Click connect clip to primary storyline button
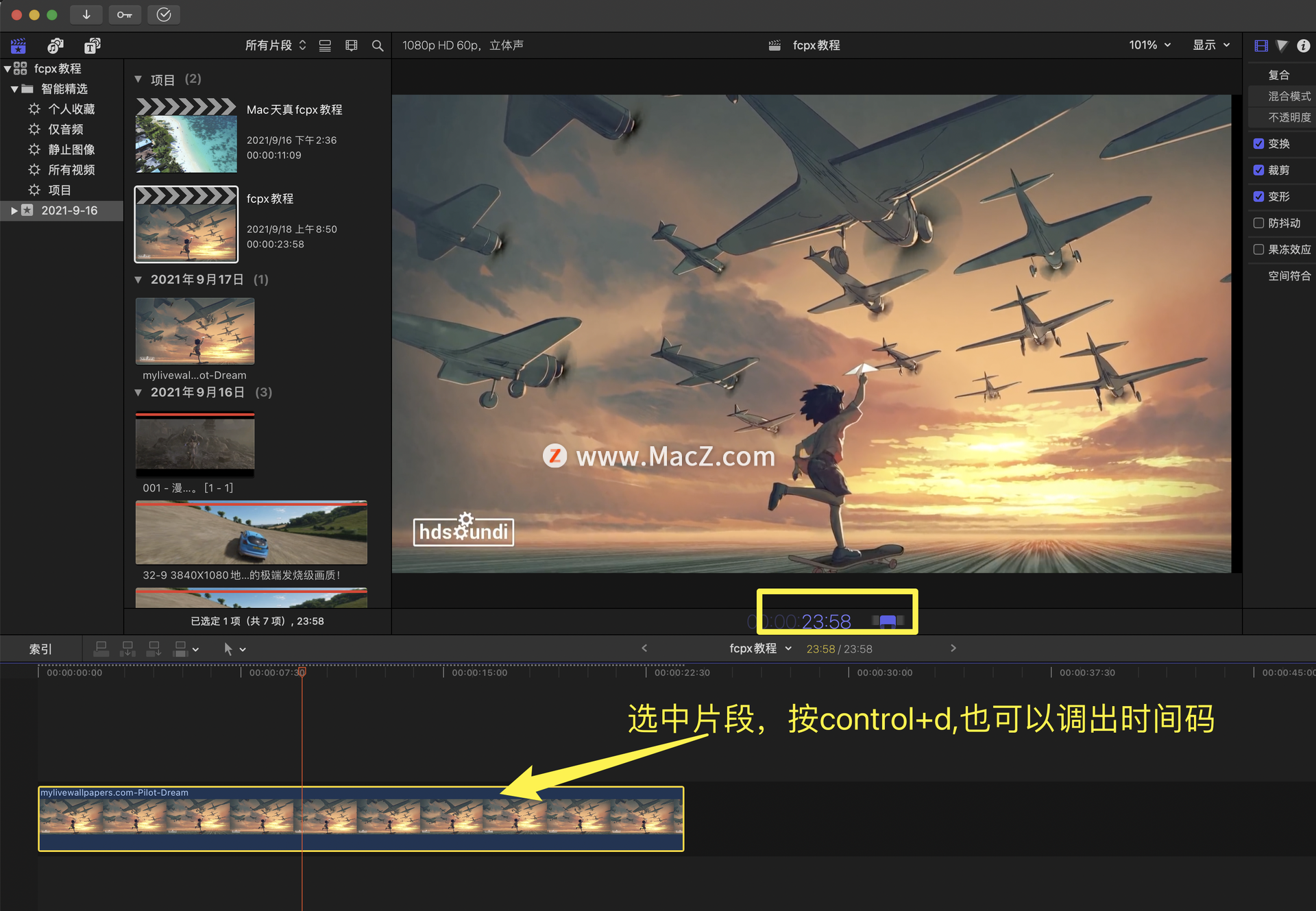Image resolution: width=1316 pixels, height=911 pixels. tap(101, 648)
